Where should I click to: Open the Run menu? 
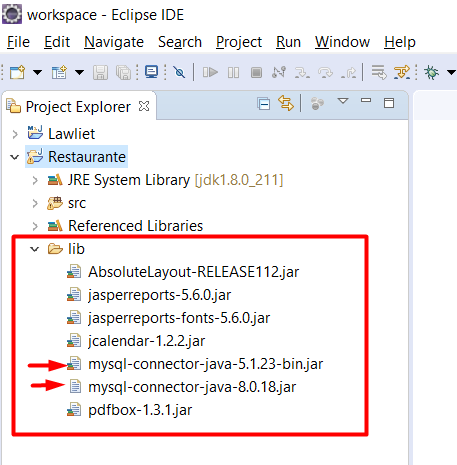click(x=288, y=42)
